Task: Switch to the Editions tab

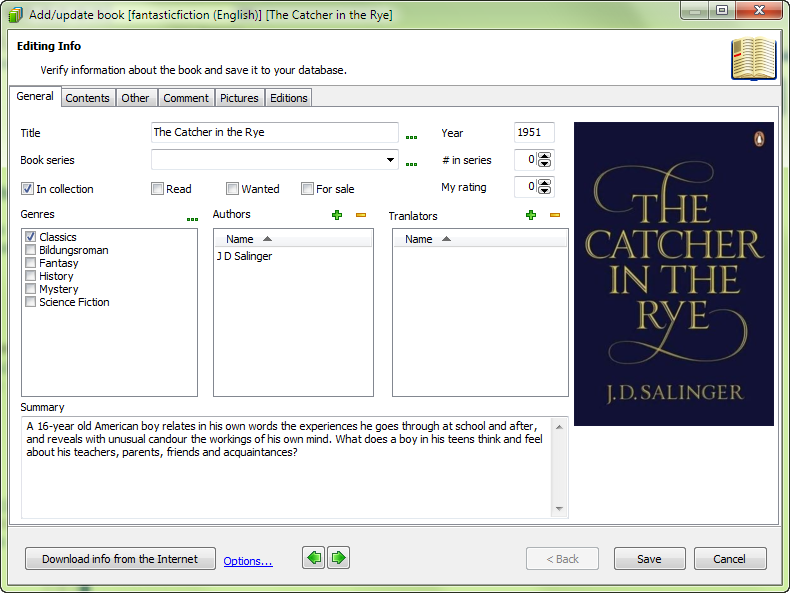Action: (289, 98)
